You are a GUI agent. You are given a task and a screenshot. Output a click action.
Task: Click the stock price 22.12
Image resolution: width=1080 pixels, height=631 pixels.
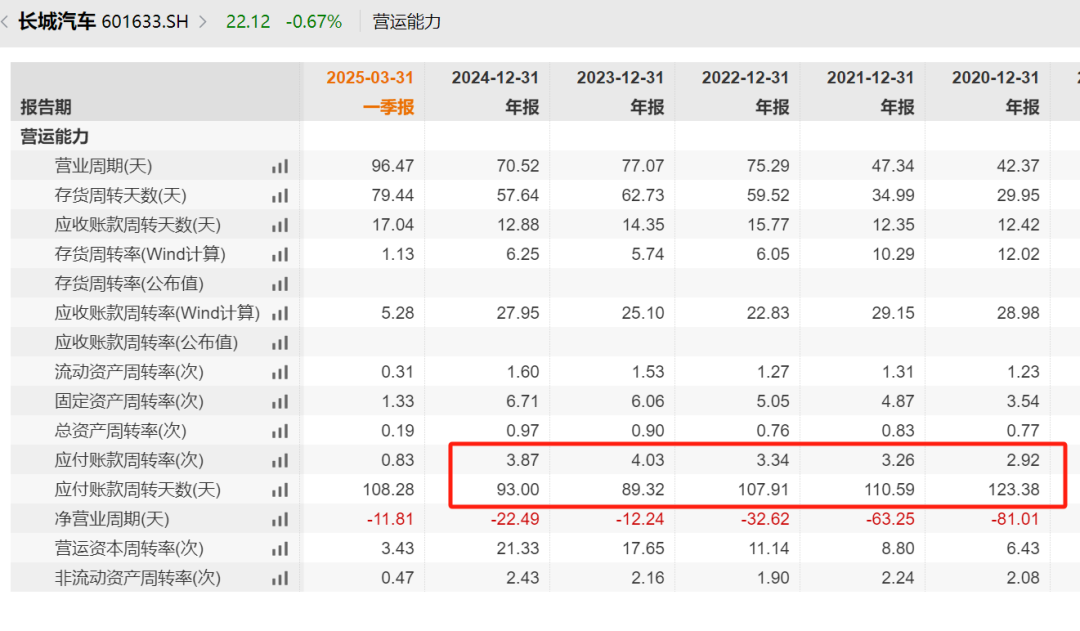click(248, 22)
